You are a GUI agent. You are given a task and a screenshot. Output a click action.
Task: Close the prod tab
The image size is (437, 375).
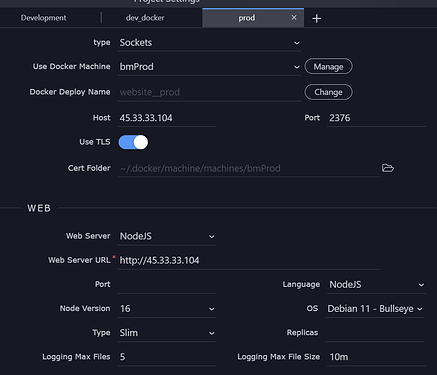tap(294, 18)
